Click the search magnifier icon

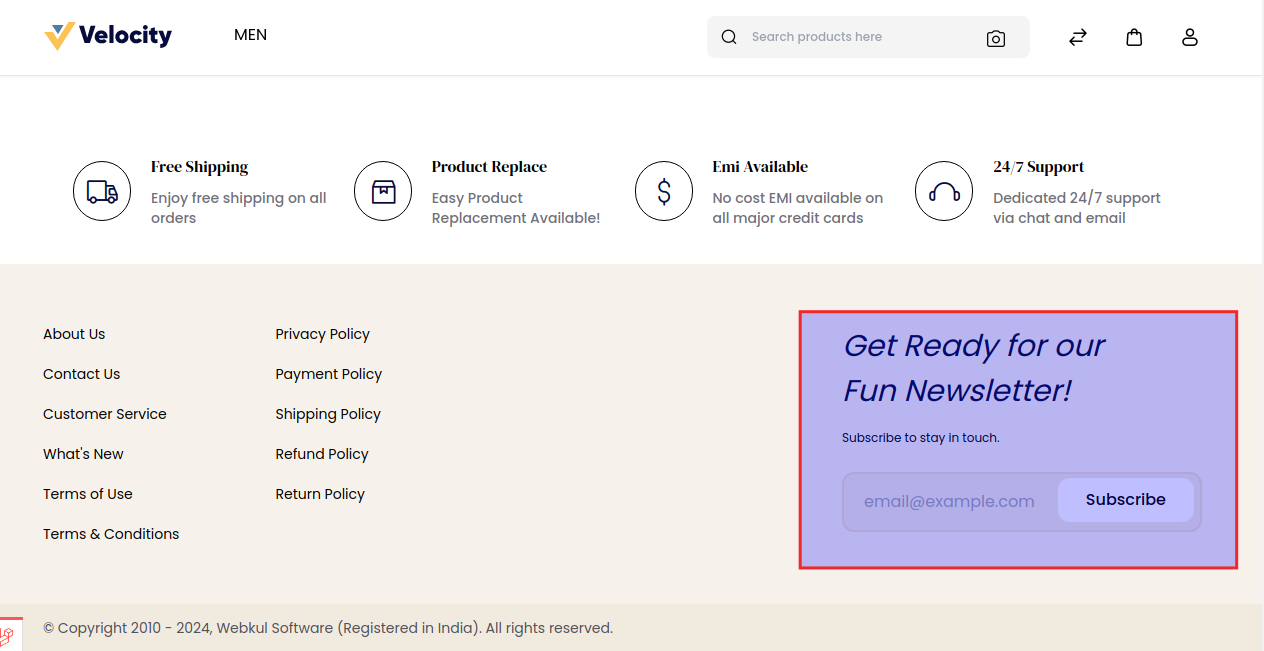729,37
